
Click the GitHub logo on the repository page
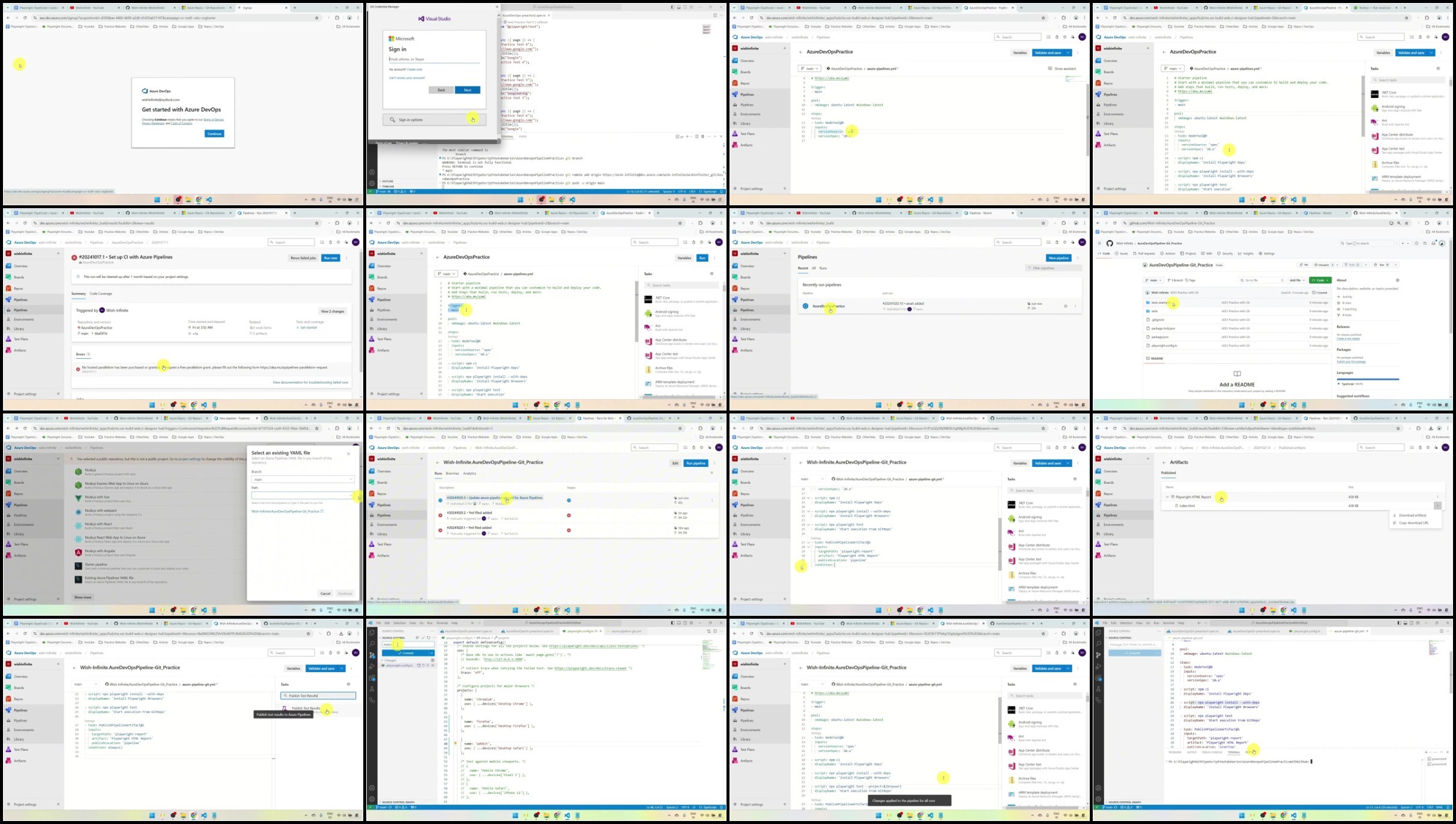coord(1110,243)
